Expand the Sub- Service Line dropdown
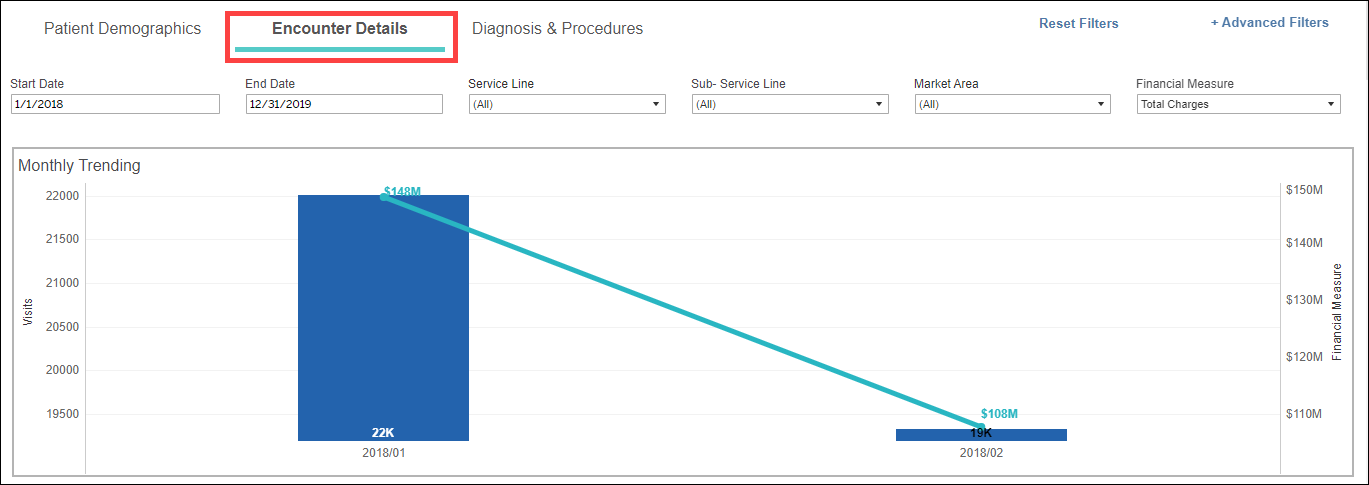Viewport: 1369px width, 485px height. [x=790, y=104]
